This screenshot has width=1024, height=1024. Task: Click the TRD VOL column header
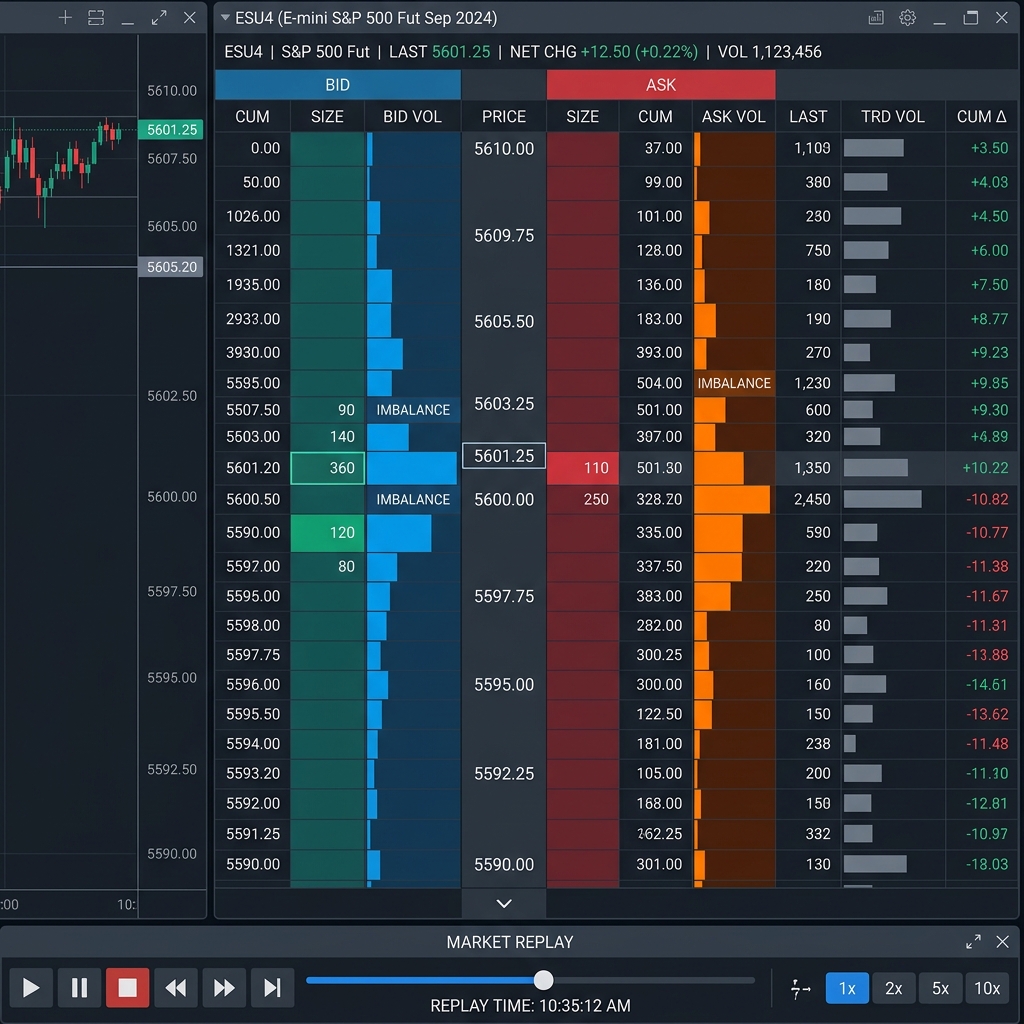click(x=893, y=116)
